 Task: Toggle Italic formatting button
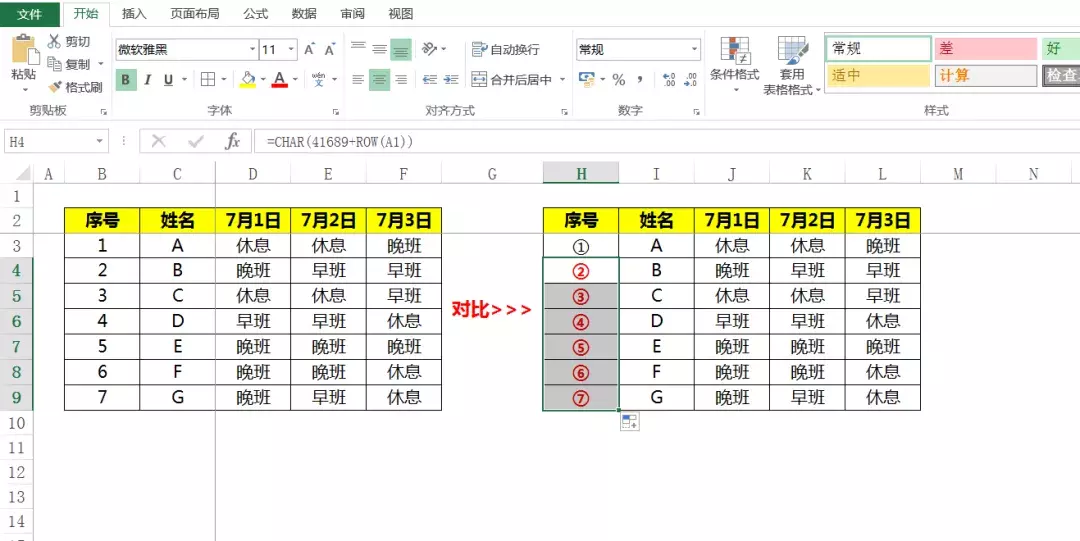(148, 80)
